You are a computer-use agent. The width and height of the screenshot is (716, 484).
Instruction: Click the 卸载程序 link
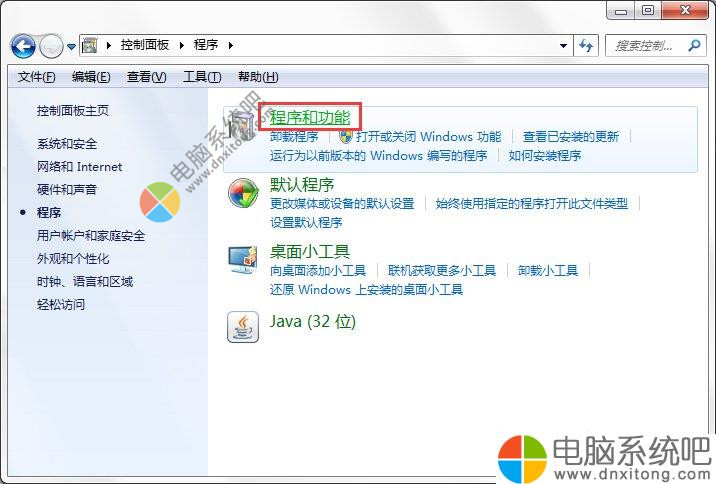(294, 137)
